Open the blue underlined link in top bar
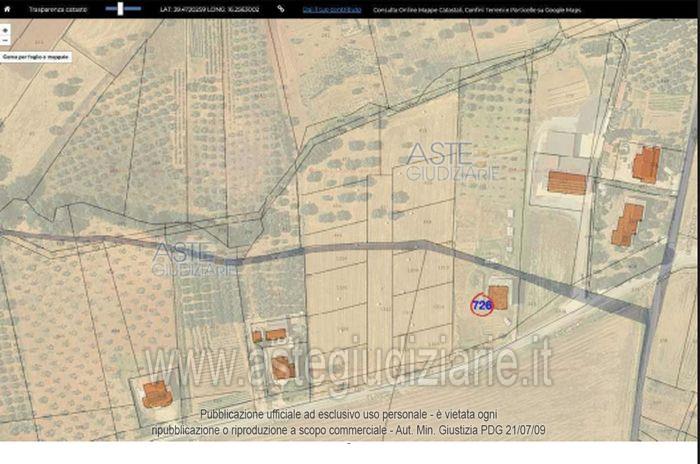Screen dimensions: 700x464 pos(332,9)
